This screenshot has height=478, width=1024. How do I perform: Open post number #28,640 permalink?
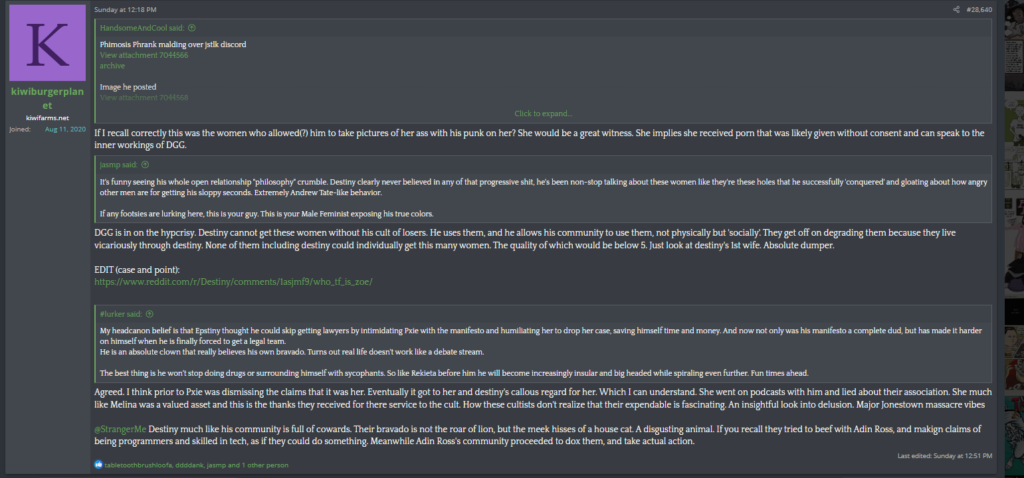[979, 10]
